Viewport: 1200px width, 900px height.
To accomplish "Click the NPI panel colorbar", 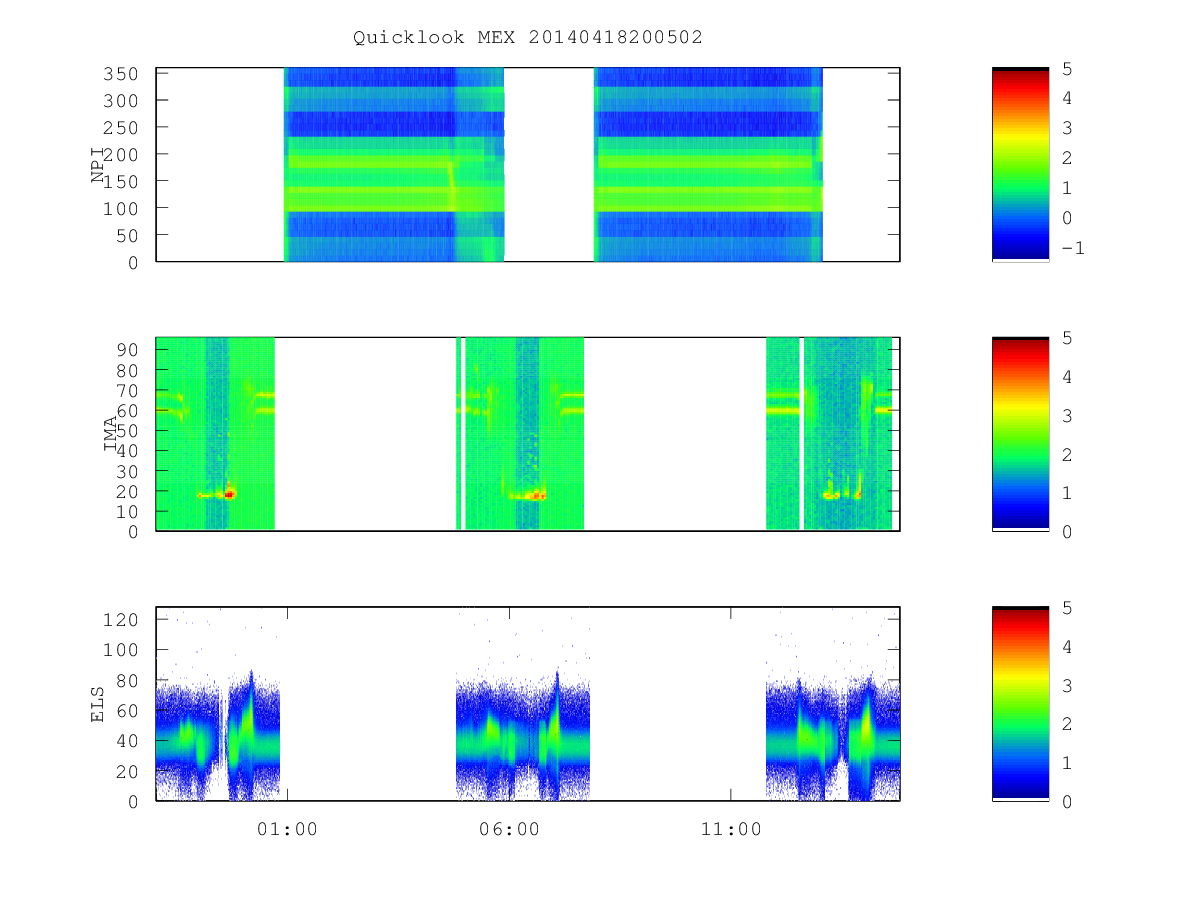I will pos(1020,164).
